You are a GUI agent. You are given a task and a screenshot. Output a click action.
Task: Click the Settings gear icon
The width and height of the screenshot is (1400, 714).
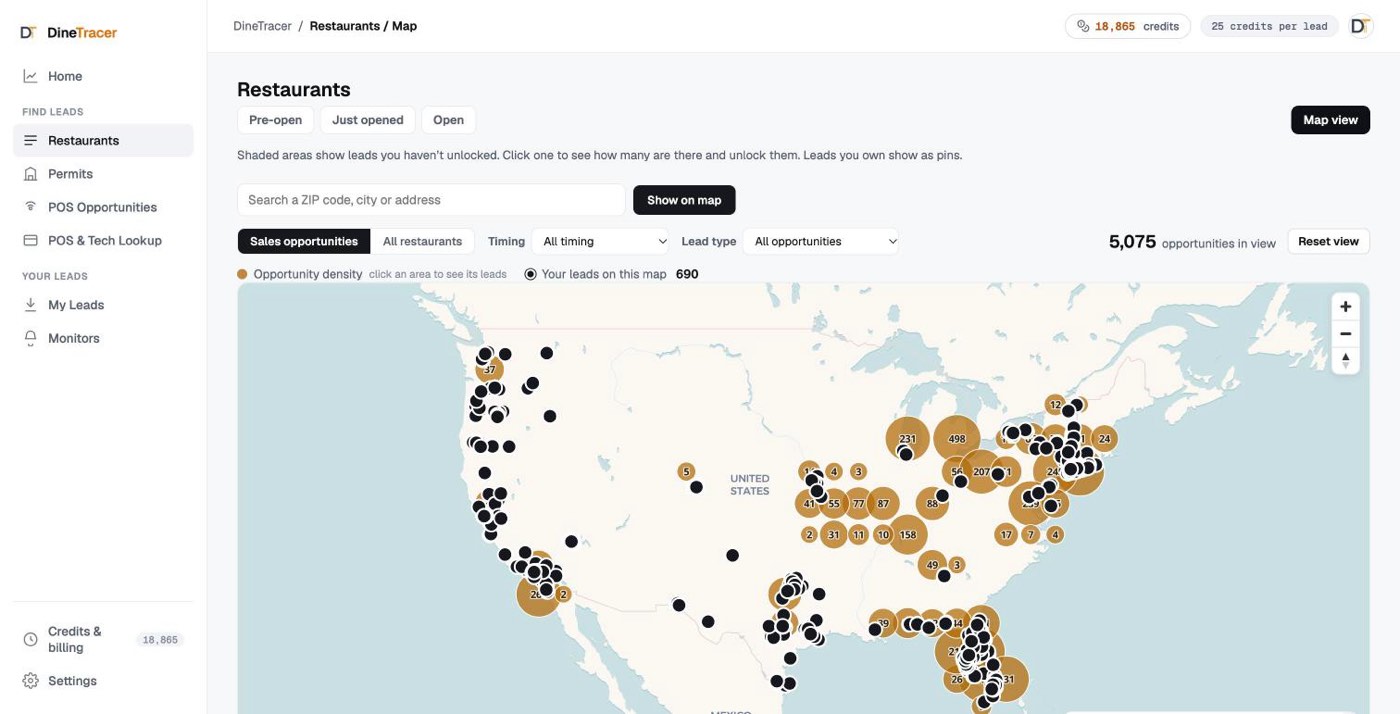[x=30, y=681]
